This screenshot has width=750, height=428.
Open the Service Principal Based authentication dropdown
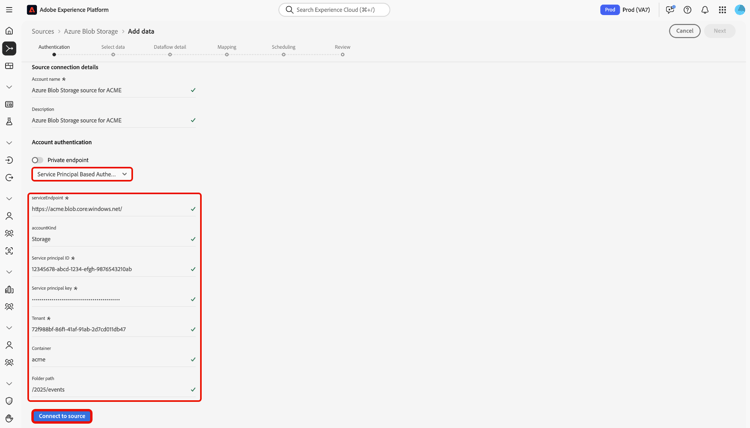click(82, 174)
